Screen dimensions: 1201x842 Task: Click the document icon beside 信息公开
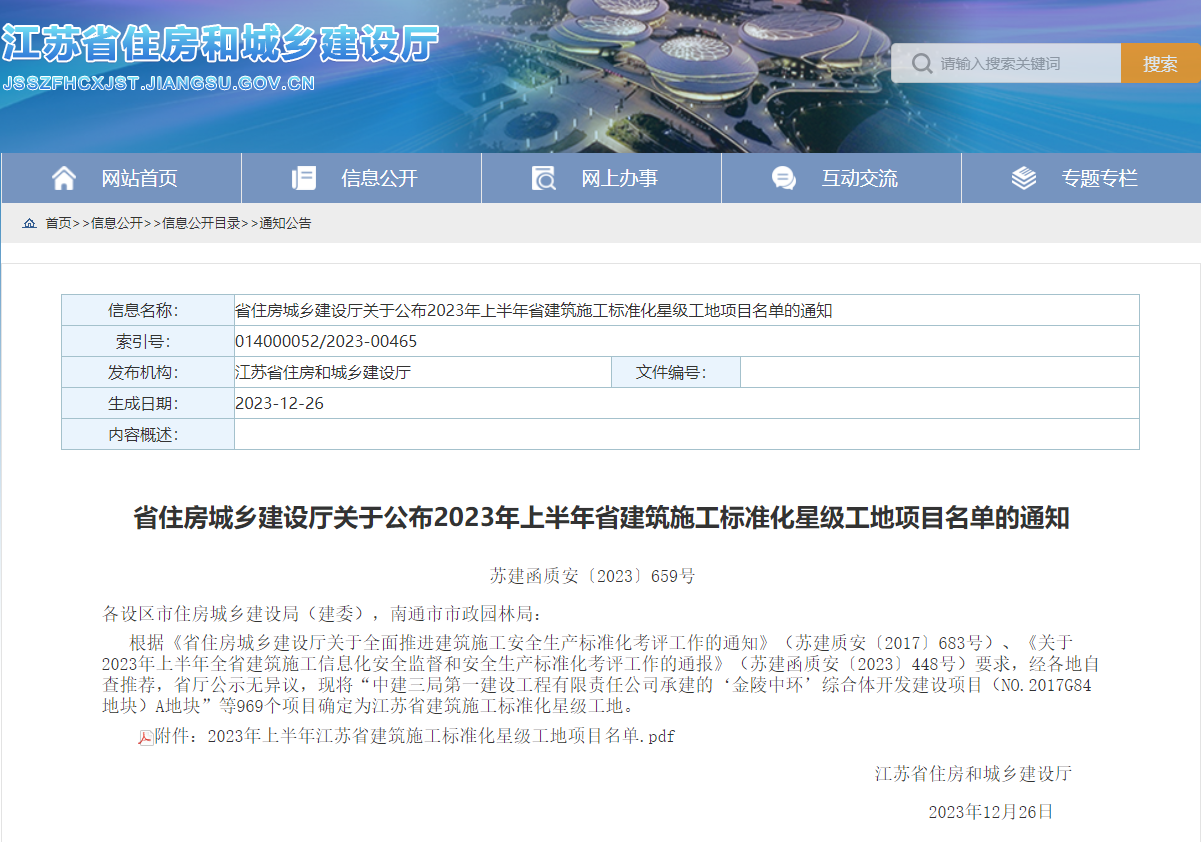(304, 178)
